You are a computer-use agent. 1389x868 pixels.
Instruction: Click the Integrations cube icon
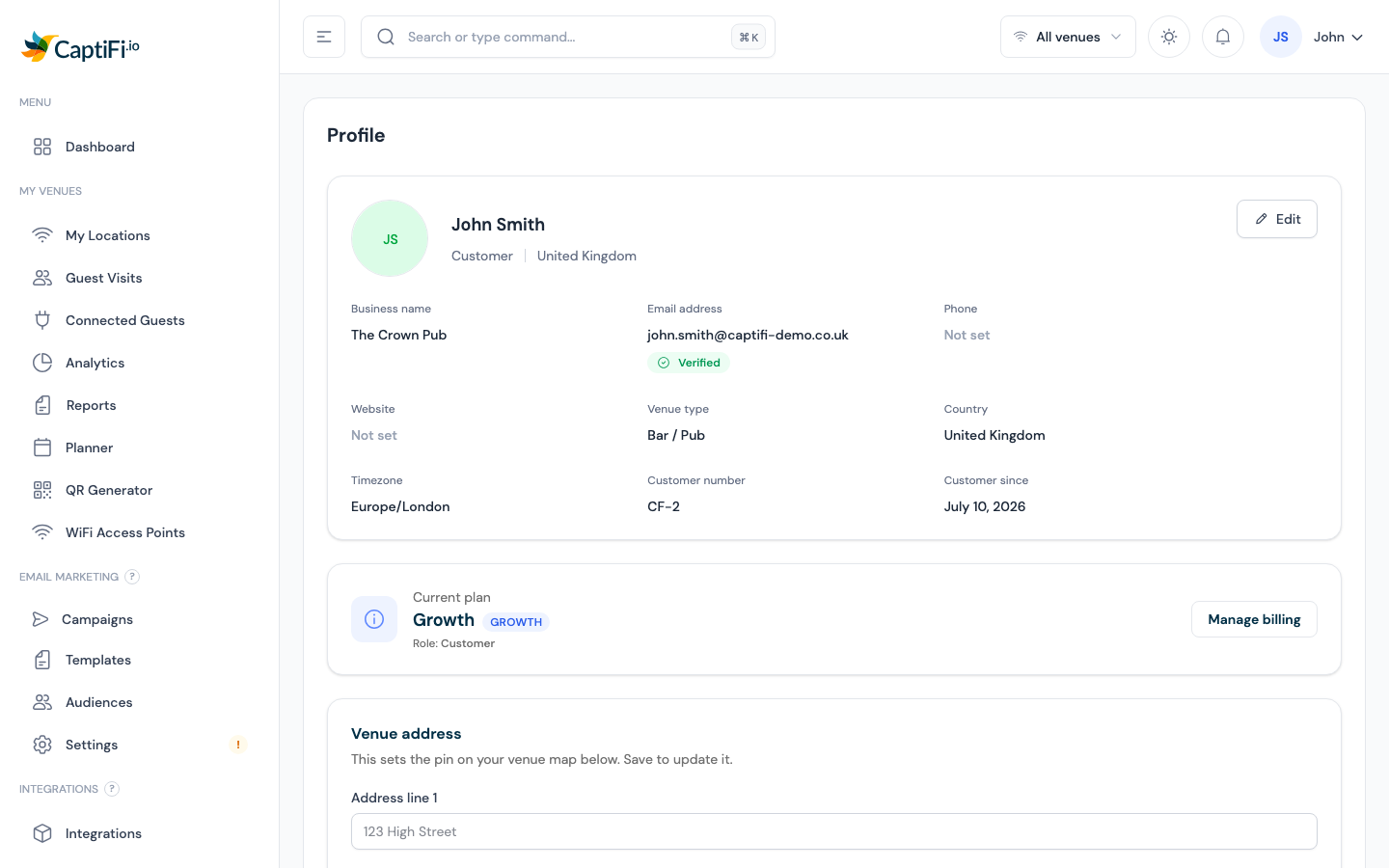click(42, 833)
